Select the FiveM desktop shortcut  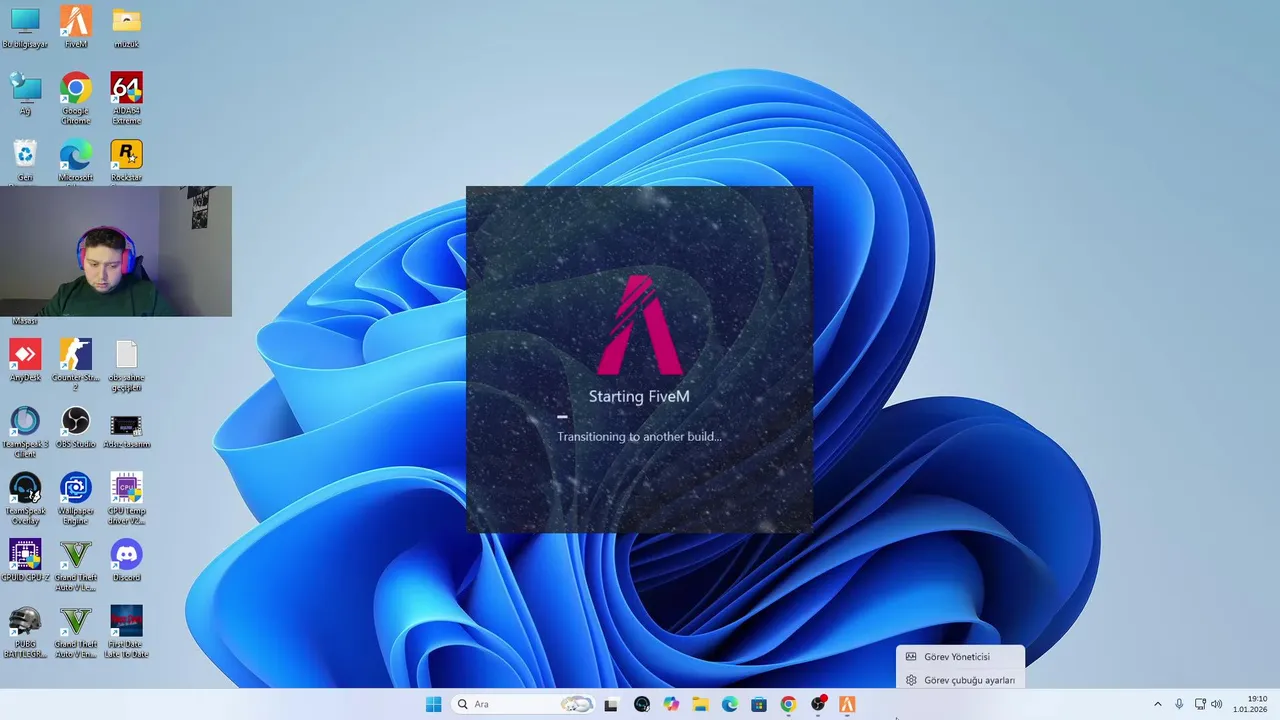pos(75,27)
